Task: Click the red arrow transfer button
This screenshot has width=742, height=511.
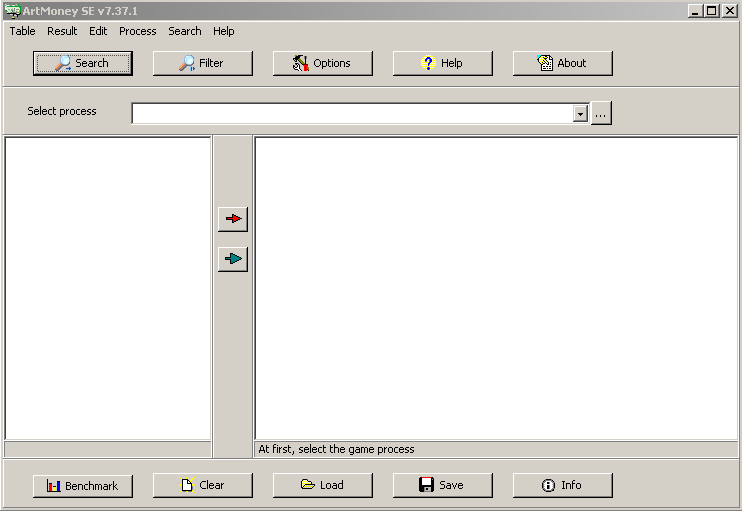Action: point(232,219)
